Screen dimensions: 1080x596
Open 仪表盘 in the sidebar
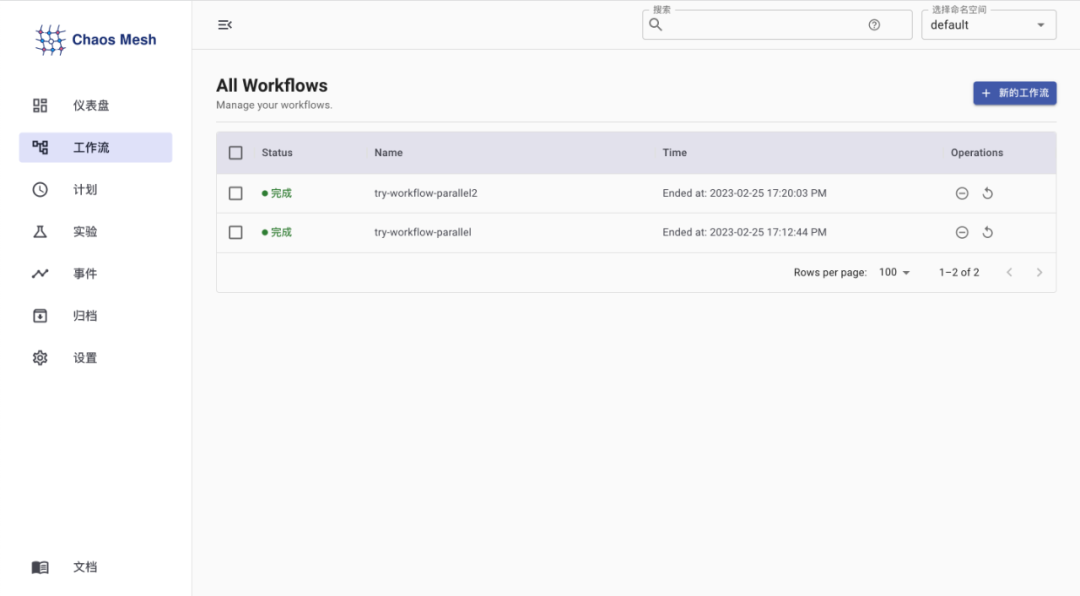pyautogui.click(x=96, y=105)
